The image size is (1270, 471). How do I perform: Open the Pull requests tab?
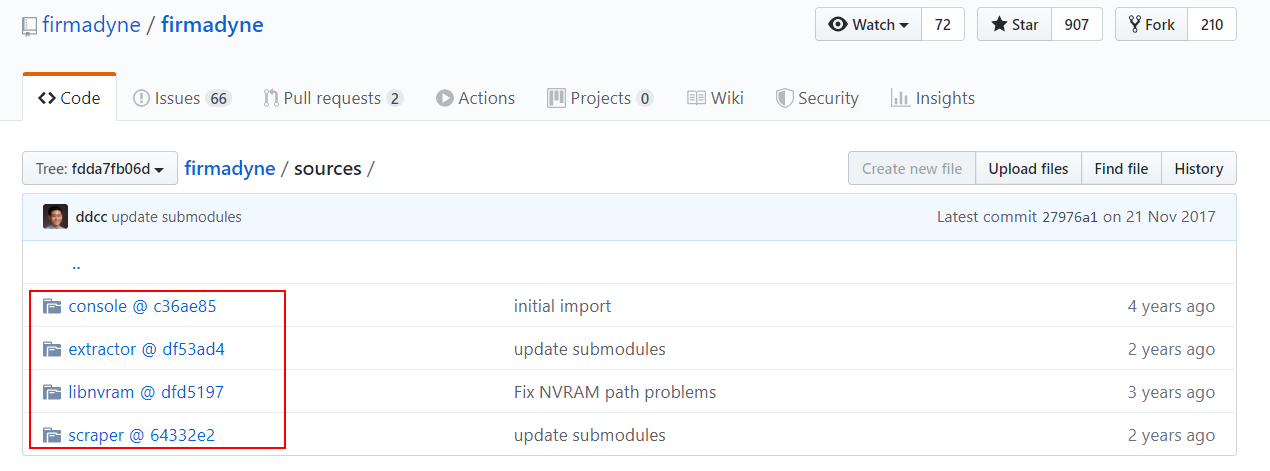pos(333,98)
